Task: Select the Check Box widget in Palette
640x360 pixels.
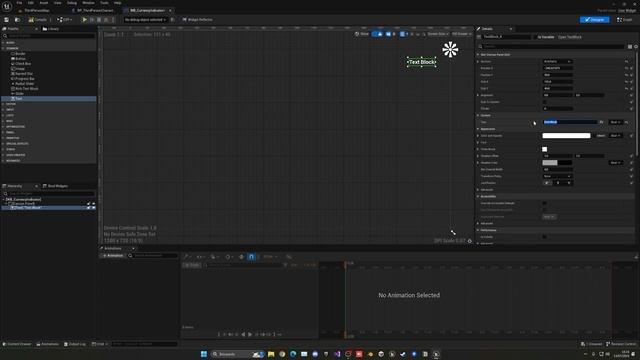Action: click(x=21, y=64)
